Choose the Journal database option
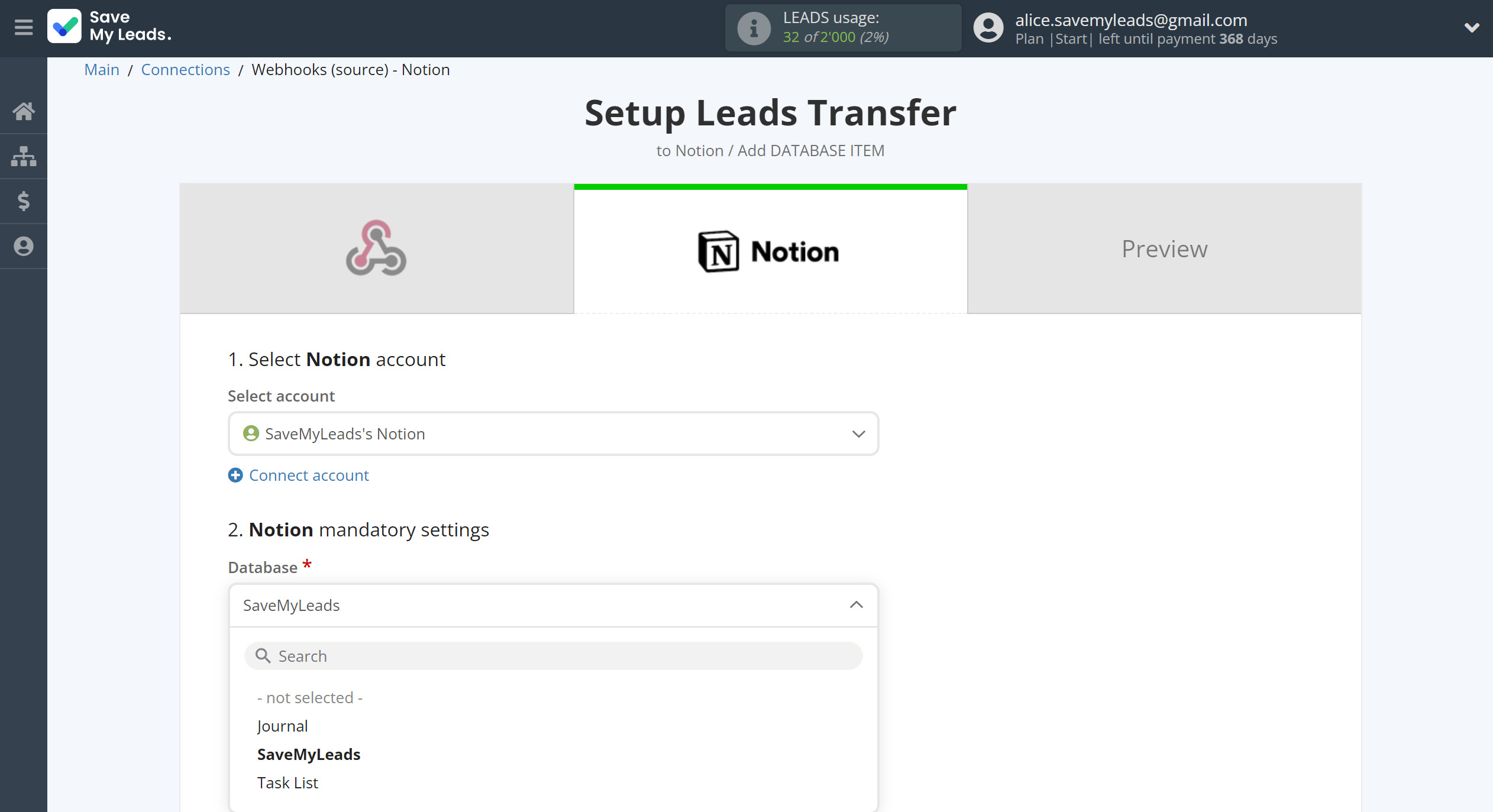The image size is (1493, 812). pos(283,726)
